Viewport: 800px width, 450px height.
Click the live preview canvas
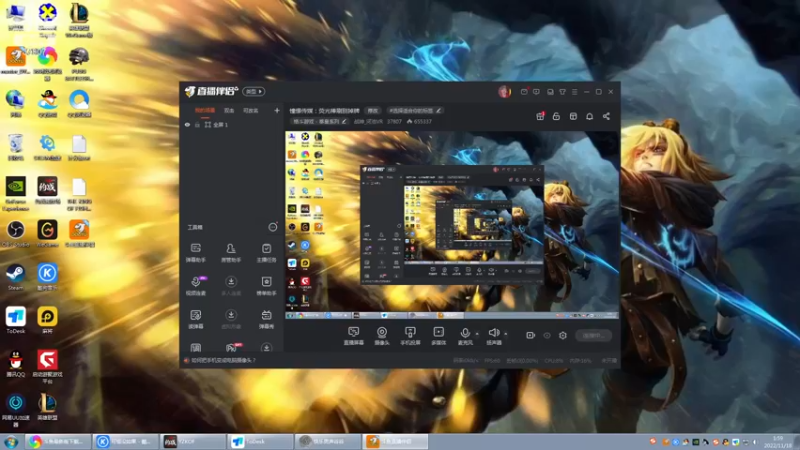click(x=452, y=225)
